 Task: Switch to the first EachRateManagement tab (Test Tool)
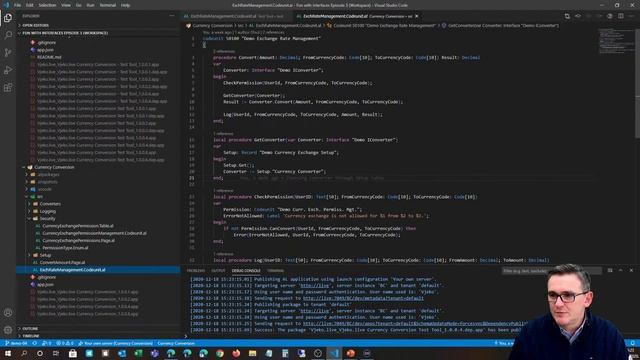click(237, 16)
